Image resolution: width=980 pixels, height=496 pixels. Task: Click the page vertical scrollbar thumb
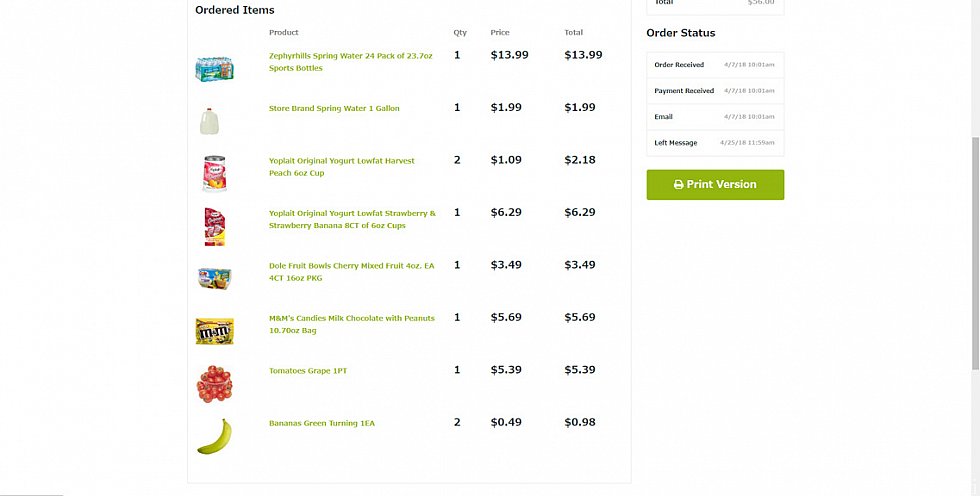pyautogui.click(x=976, y=253)
